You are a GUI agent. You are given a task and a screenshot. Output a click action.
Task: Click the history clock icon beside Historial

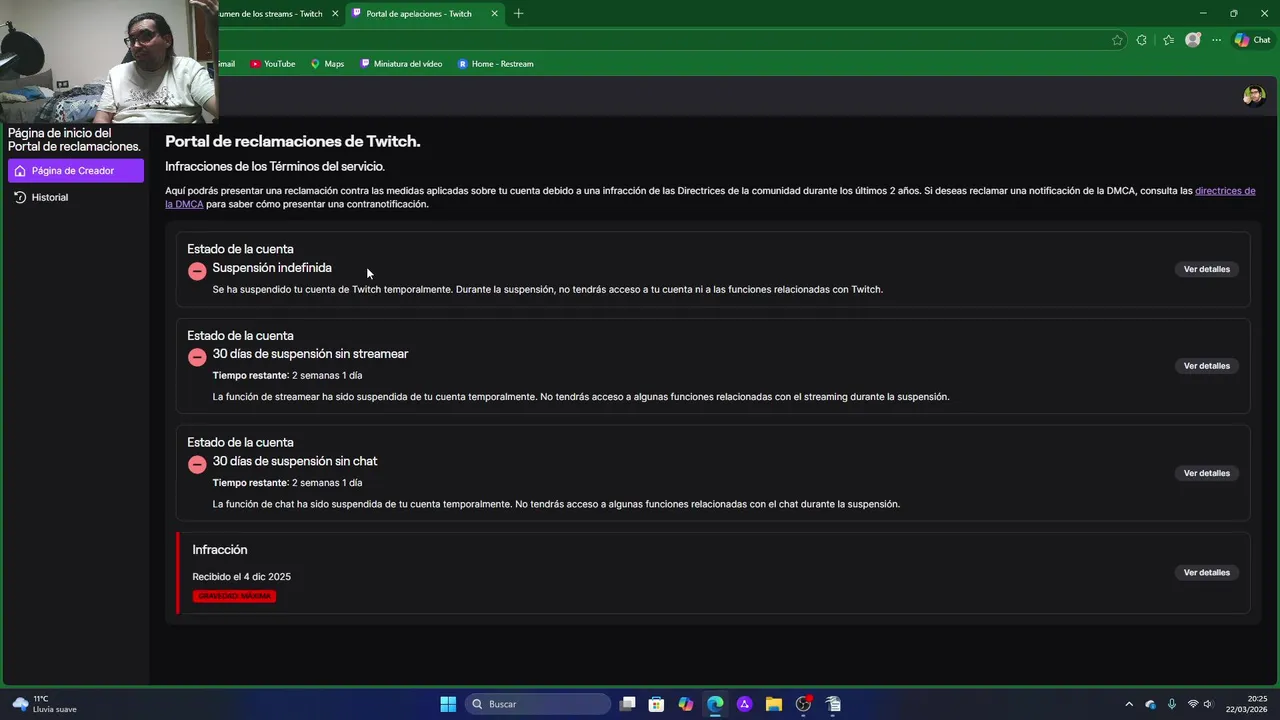tap(20, 197)
